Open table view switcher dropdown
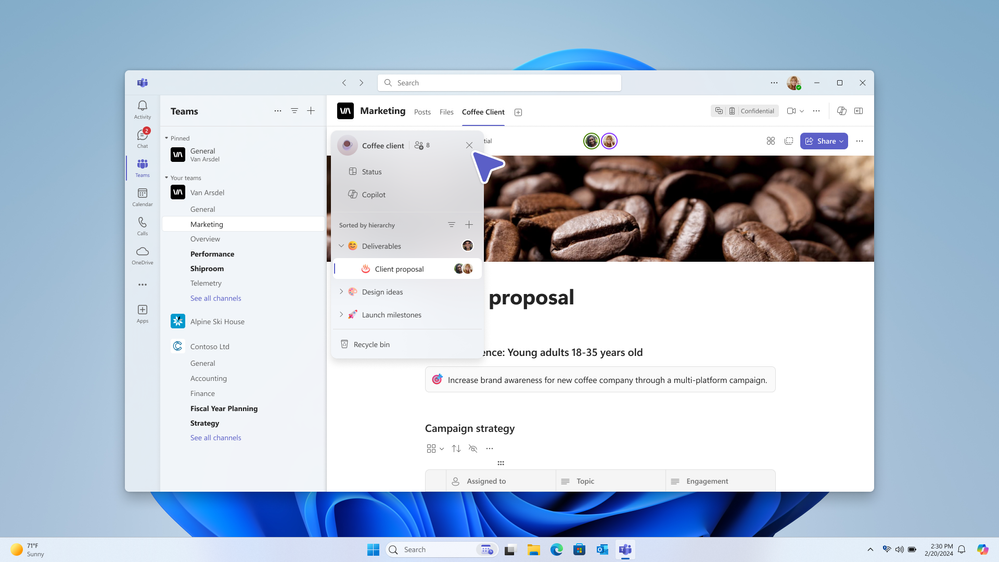 [435, 449]
